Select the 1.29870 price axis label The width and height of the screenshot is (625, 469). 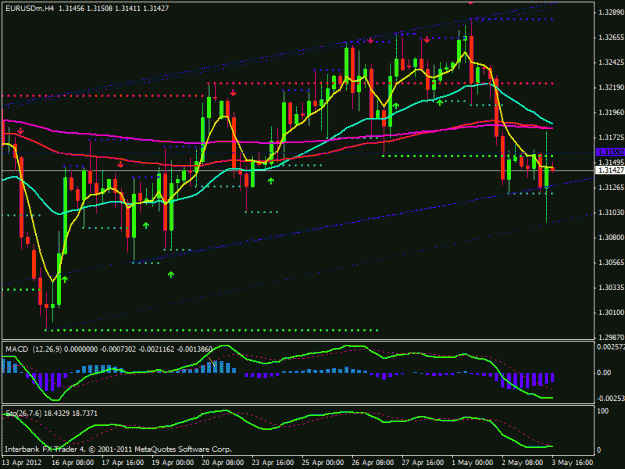611,337
